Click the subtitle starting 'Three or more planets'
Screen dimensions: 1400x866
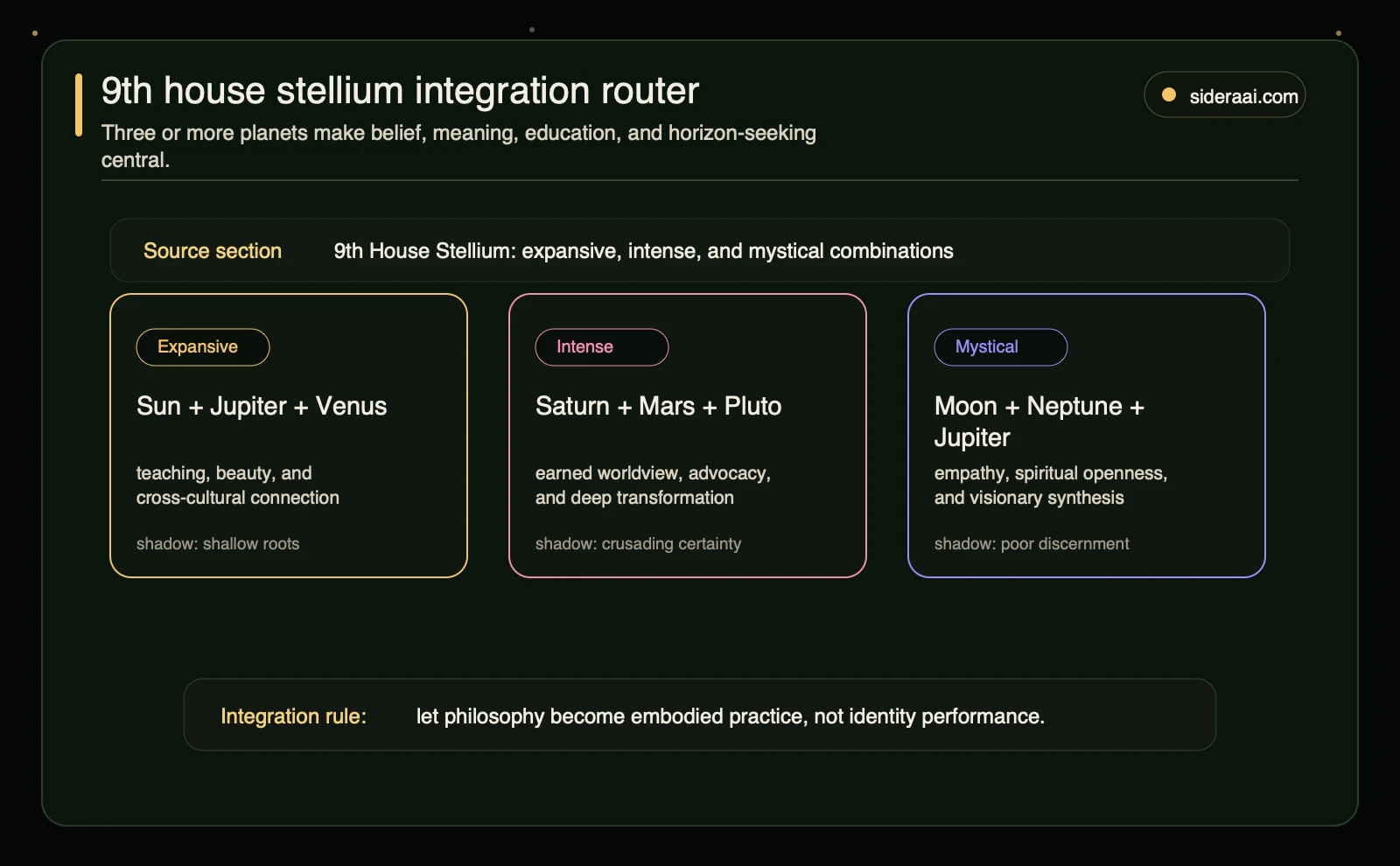(x=458, y=146)
